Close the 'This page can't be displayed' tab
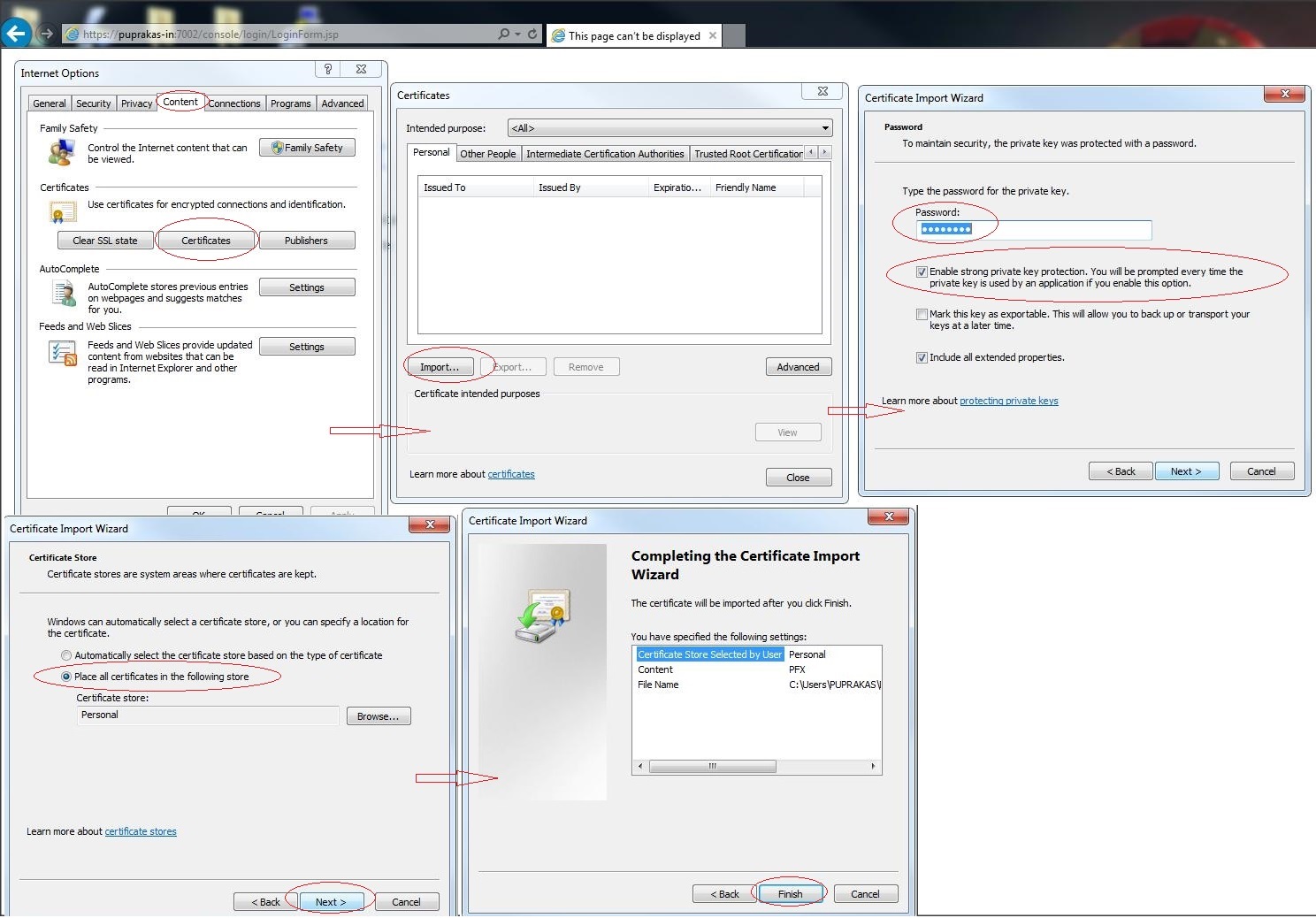This screenshot has height=918, width=1316. pos(713,35)
